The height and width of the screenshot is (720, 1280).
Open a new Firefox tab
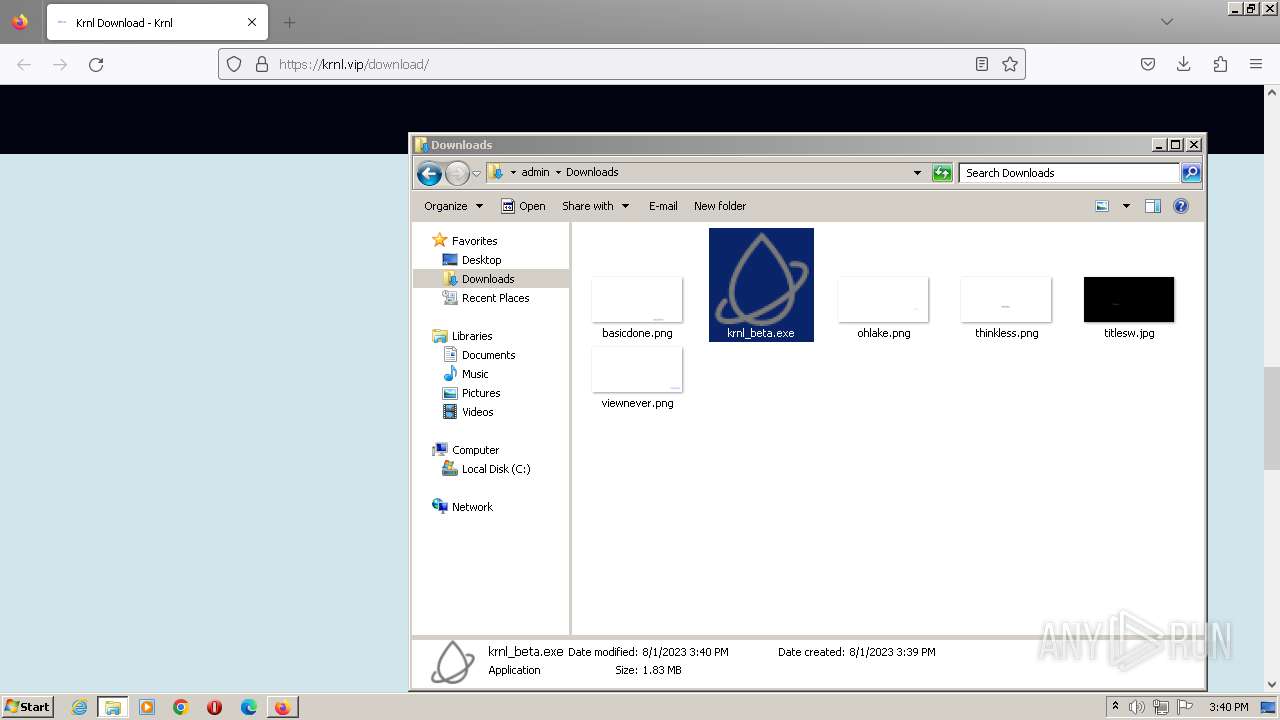[x=289, y=22]
